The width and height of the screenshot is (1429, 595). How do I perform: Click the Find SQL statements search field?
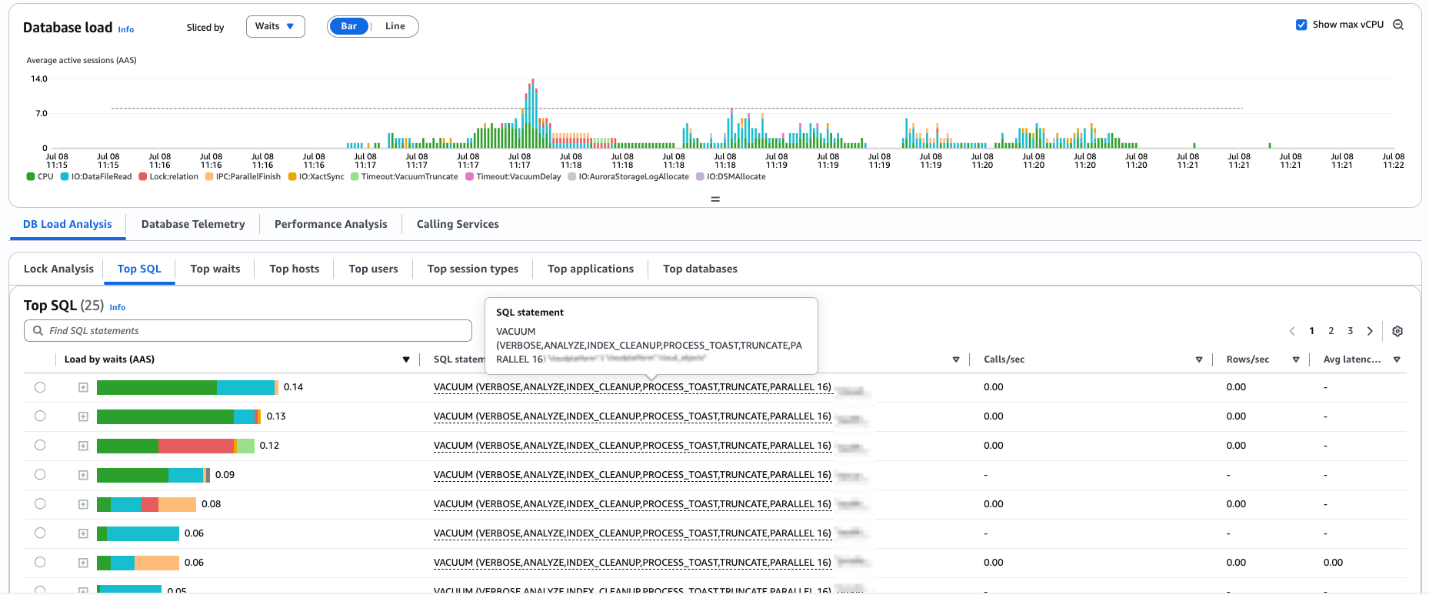click(248, 330)
